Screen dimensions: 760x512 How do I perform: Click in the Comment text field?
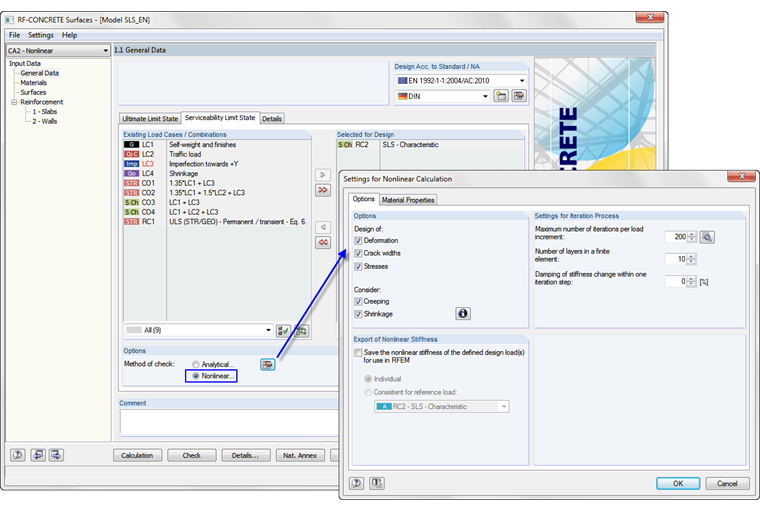coord(229,422)
